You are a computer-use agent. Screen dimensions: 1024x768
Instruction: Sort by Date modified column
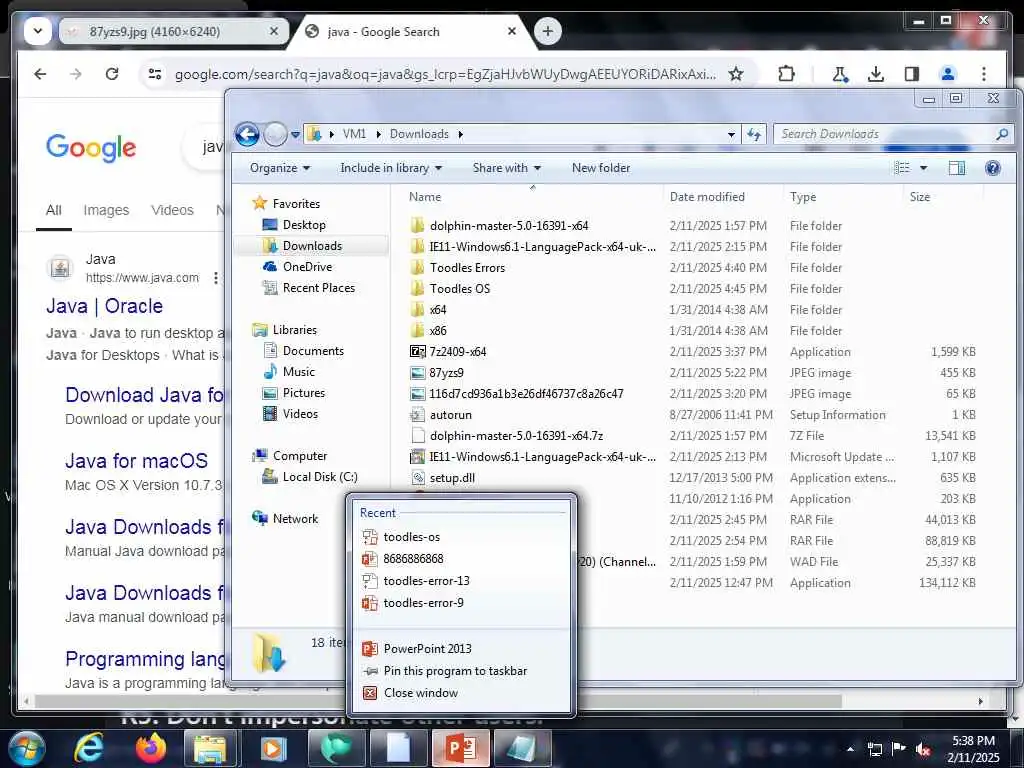click(x=707, y=197)
